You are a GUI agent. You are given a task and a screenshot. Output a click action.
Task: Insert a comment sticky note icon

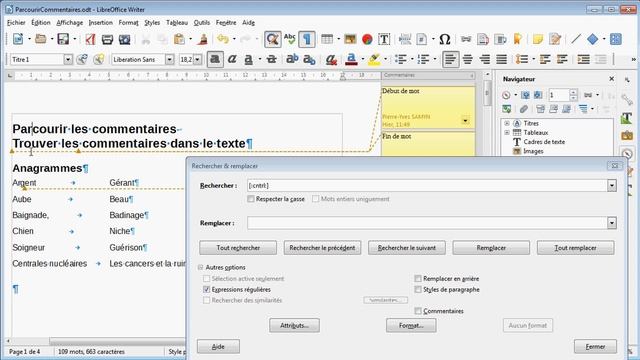[538, 39]
